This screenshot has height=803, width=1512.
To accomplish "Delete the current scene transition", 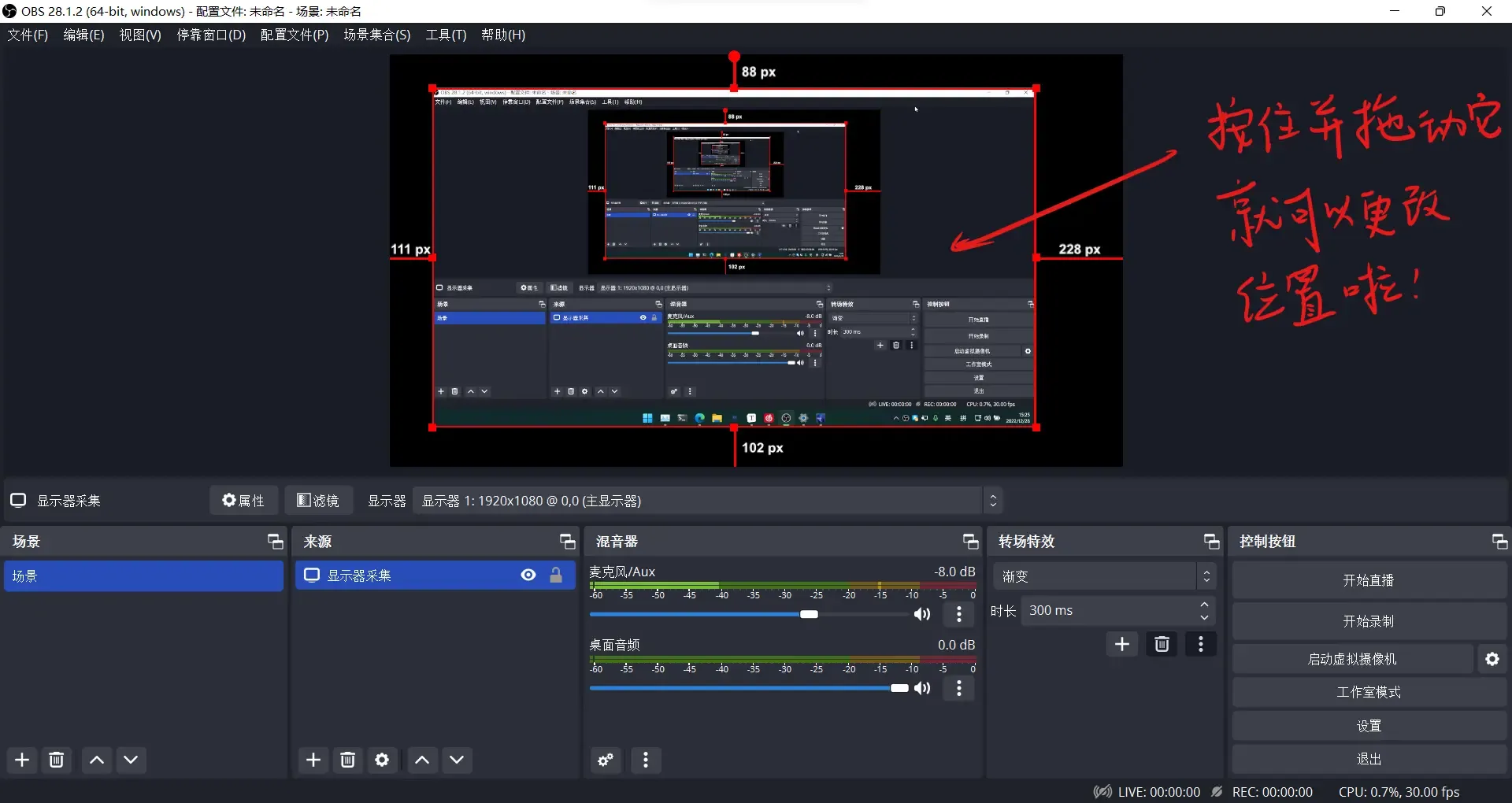I will (1162, 644).
